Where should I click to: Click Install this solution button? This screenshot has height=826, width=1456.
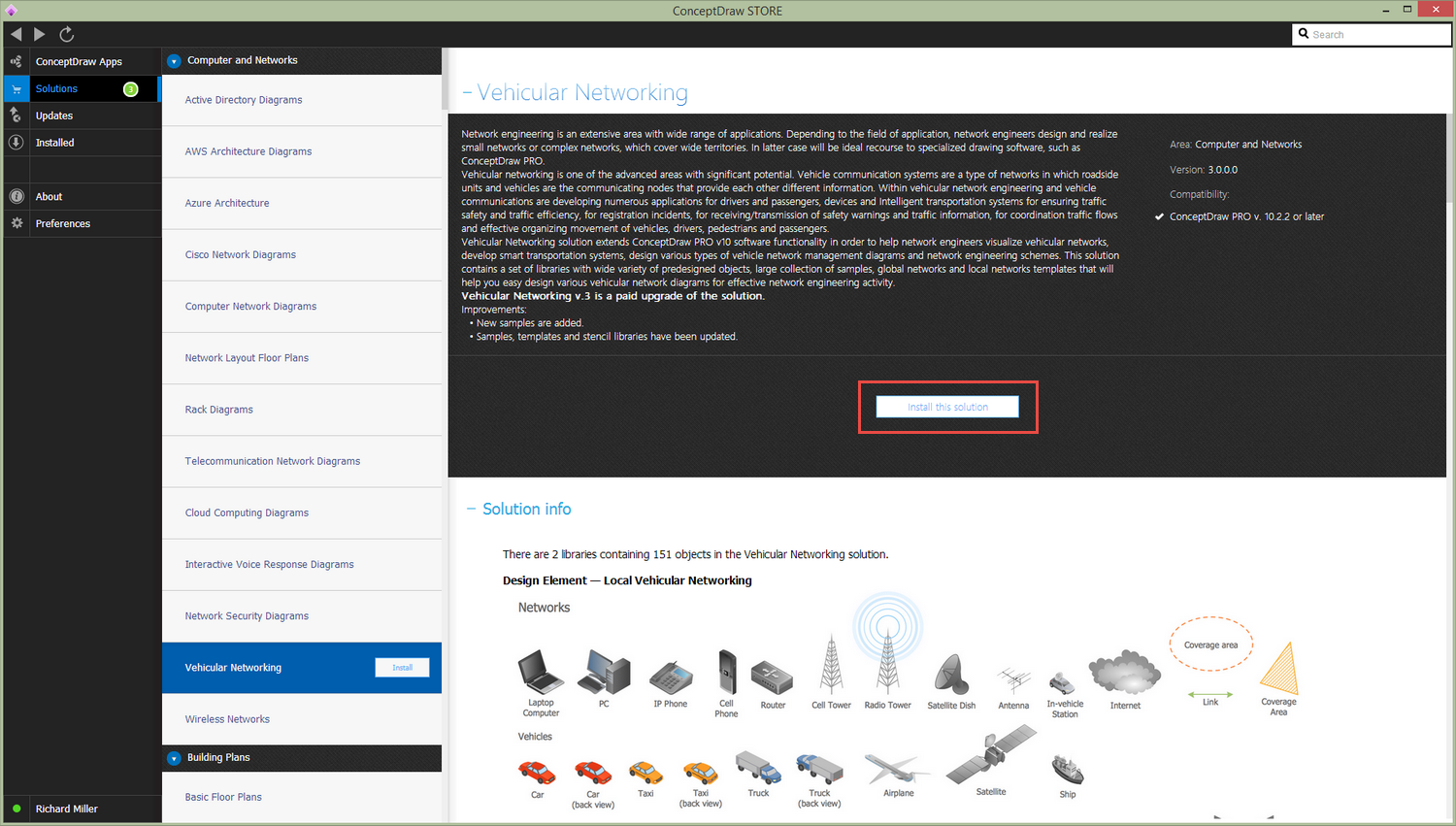click(x=947, y=407)
